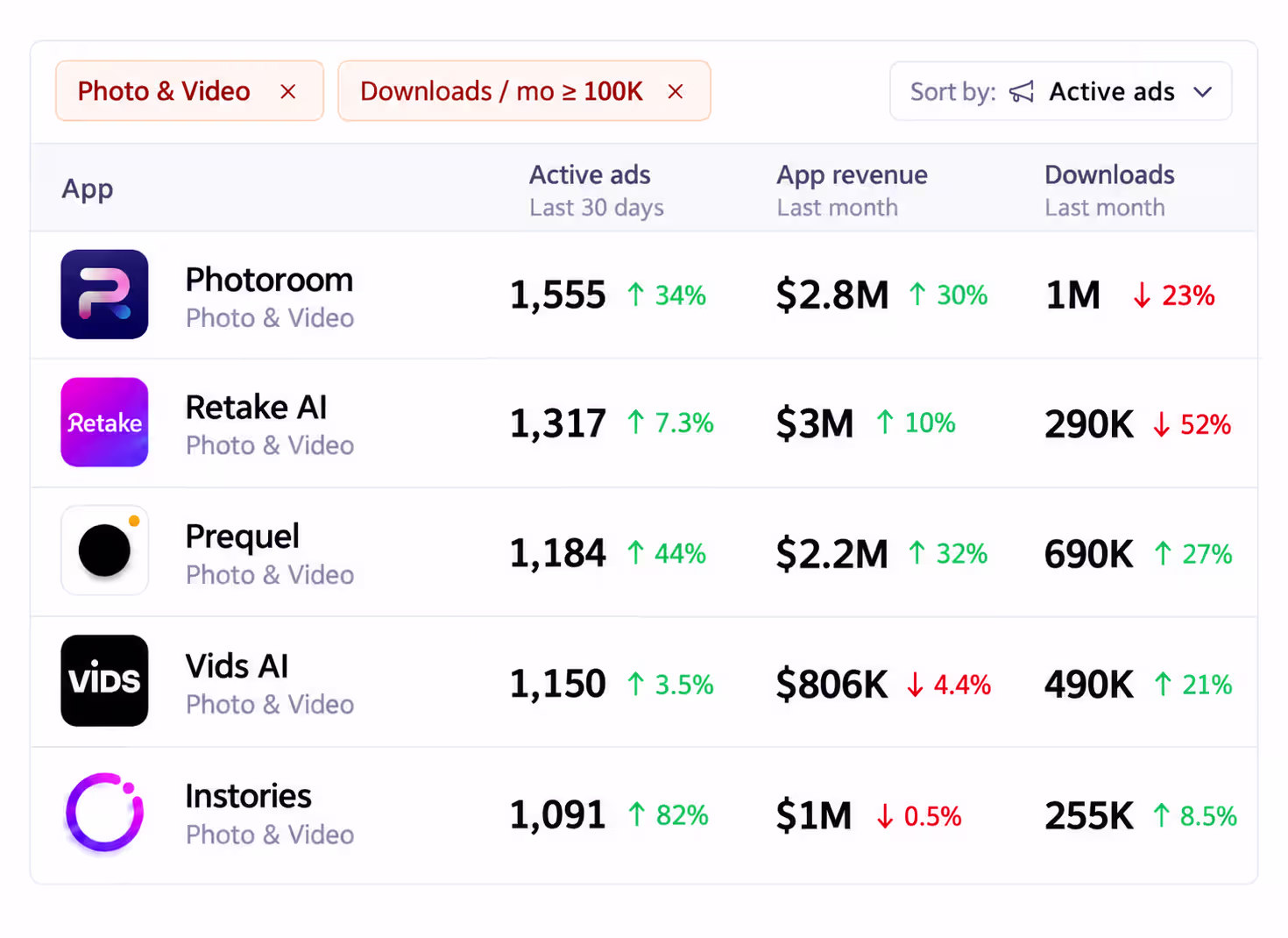Image resolution: width=1288 pixels, height=938 pixels.
Task: Open the Instories app icon
Action: [x=104, y=813]
